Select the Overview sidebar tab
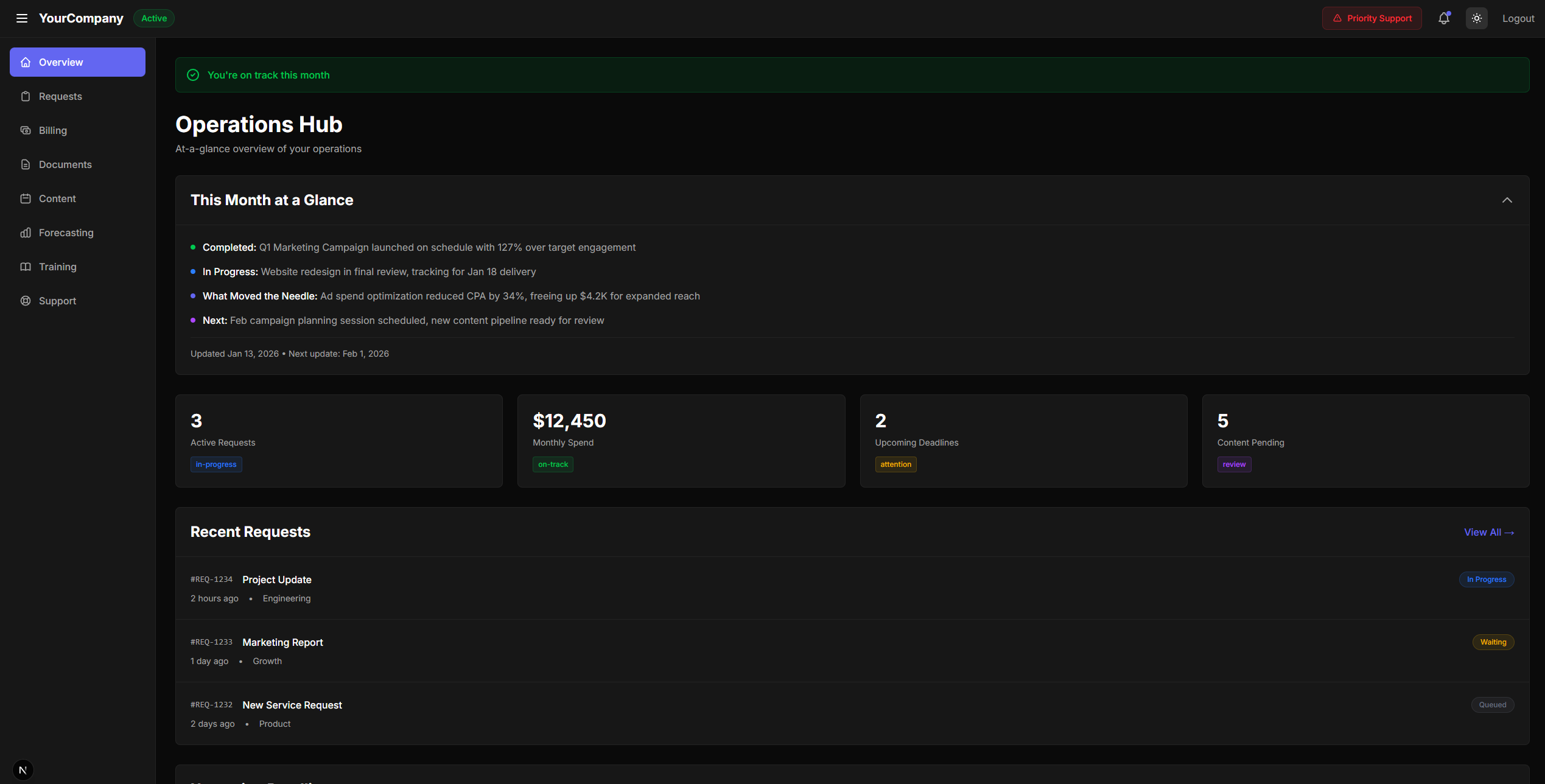The image size is (1545, 784). coord(77,62)
